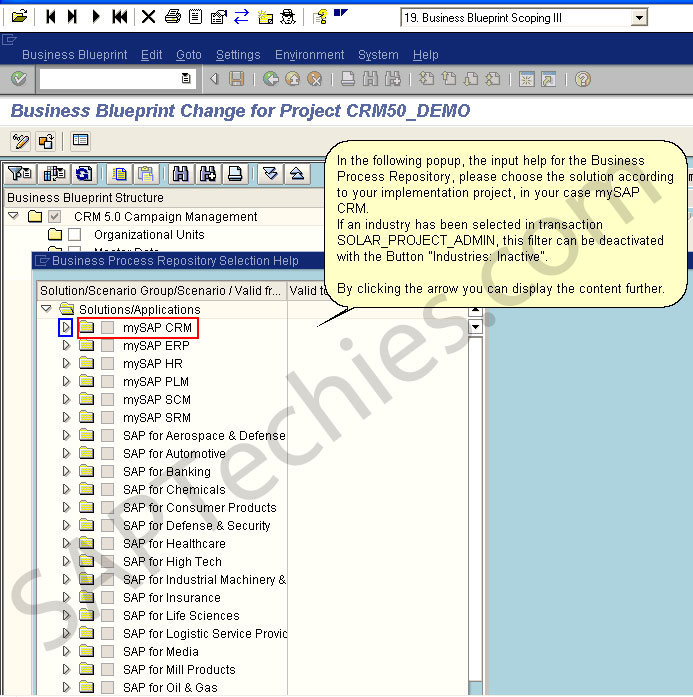Select the SAP for High Tech row text
The image size is (693, 697).
172,561
